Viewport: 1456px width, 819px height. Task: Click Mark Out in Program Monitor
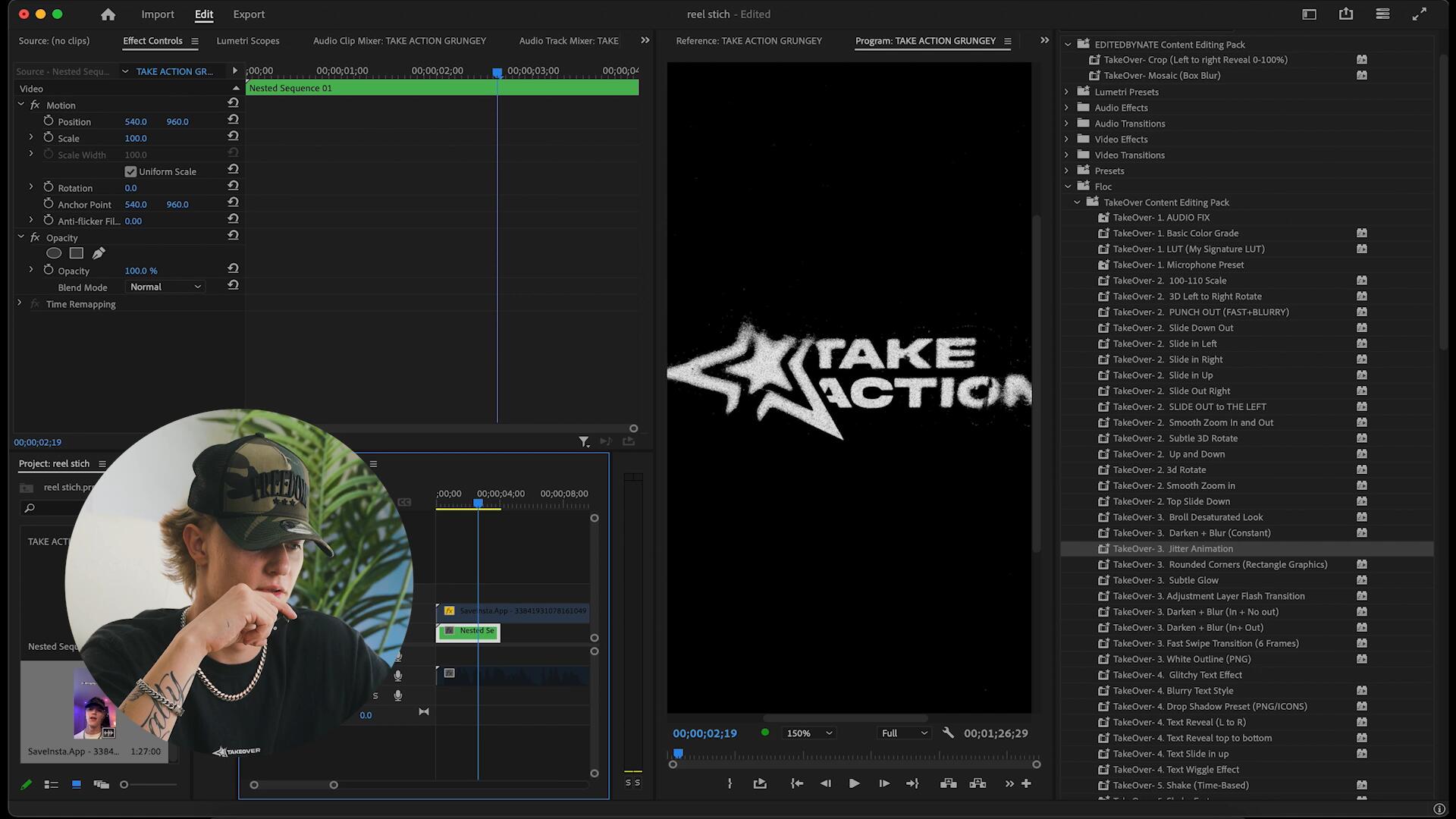[x=730, y=783]
